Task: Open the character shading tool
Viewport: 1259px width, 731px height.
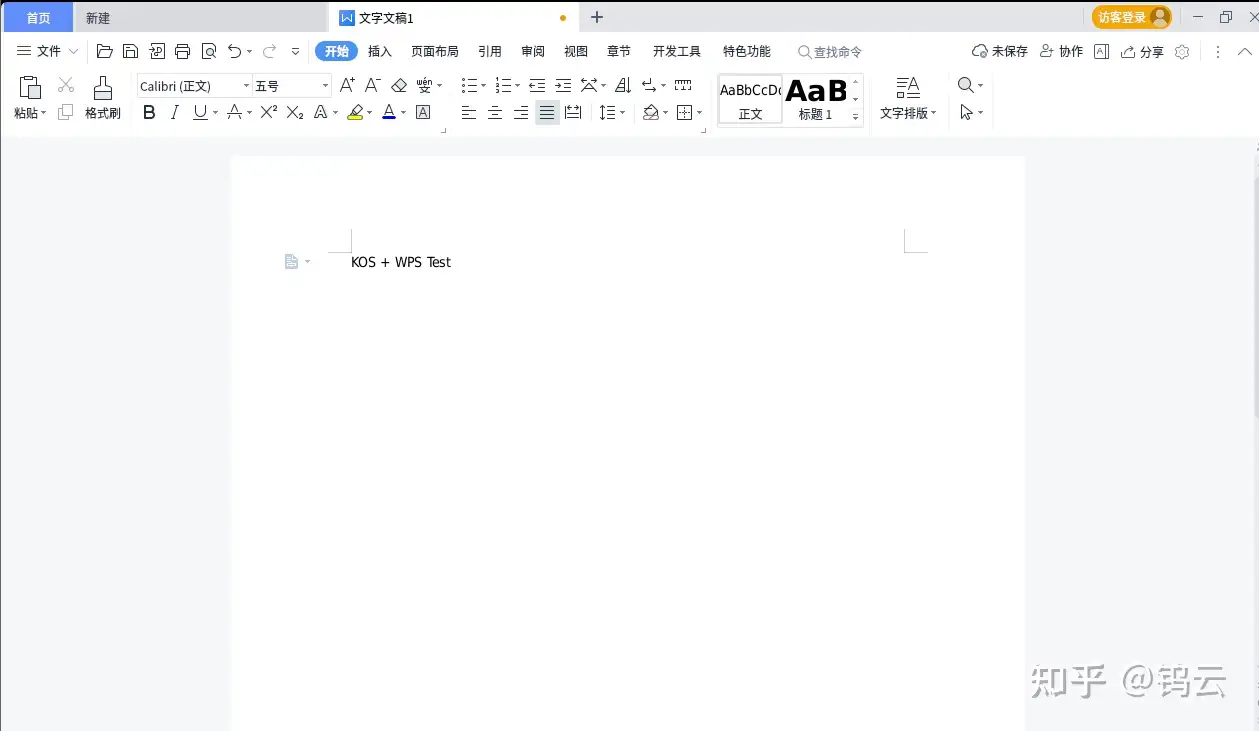Action: tap(421, 112)
